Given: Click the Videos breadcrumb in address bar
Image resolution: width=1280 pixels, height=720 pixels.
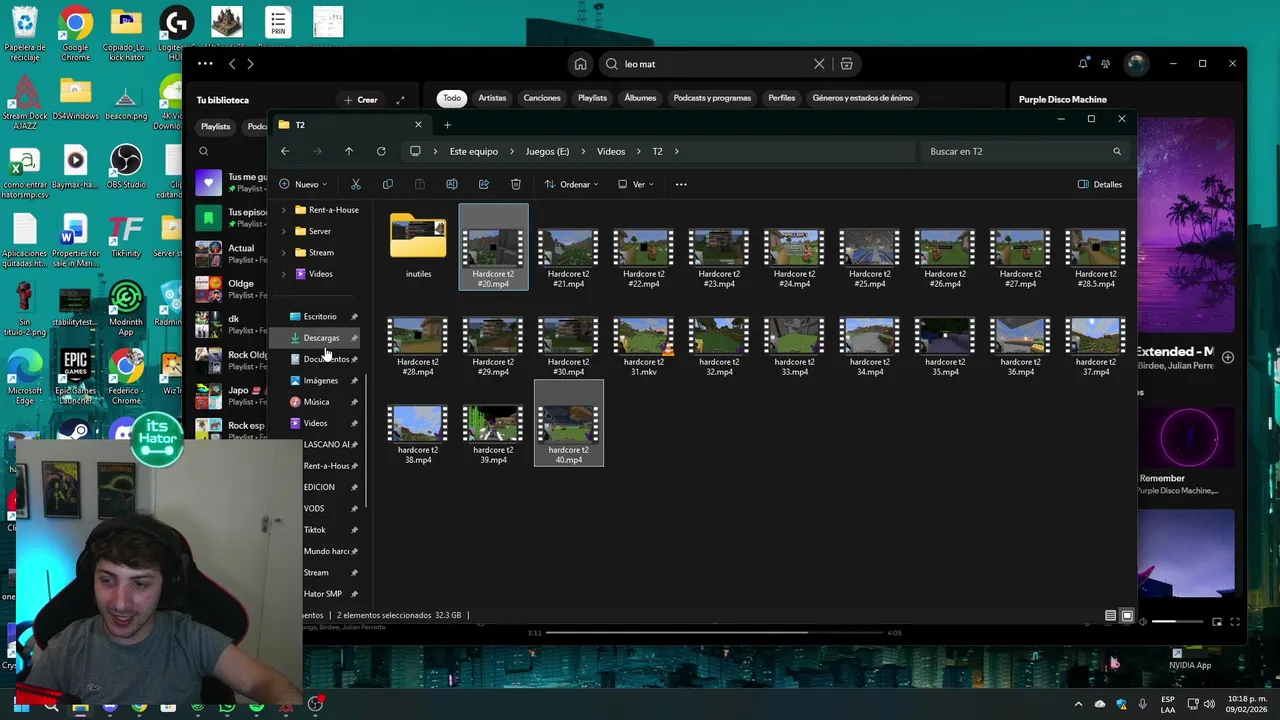Looking at the screenshot, I should (611, 151).
